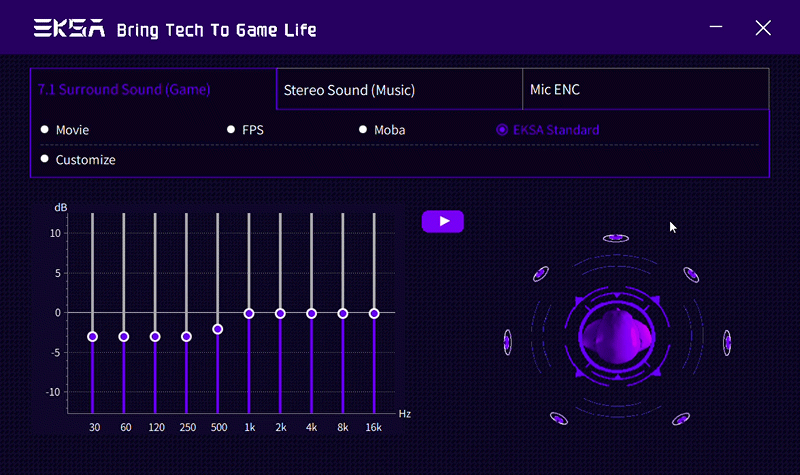This screenshot has height=475, width=800.
Task: Select the FPS preset radio button
Action: pos(231,130)
